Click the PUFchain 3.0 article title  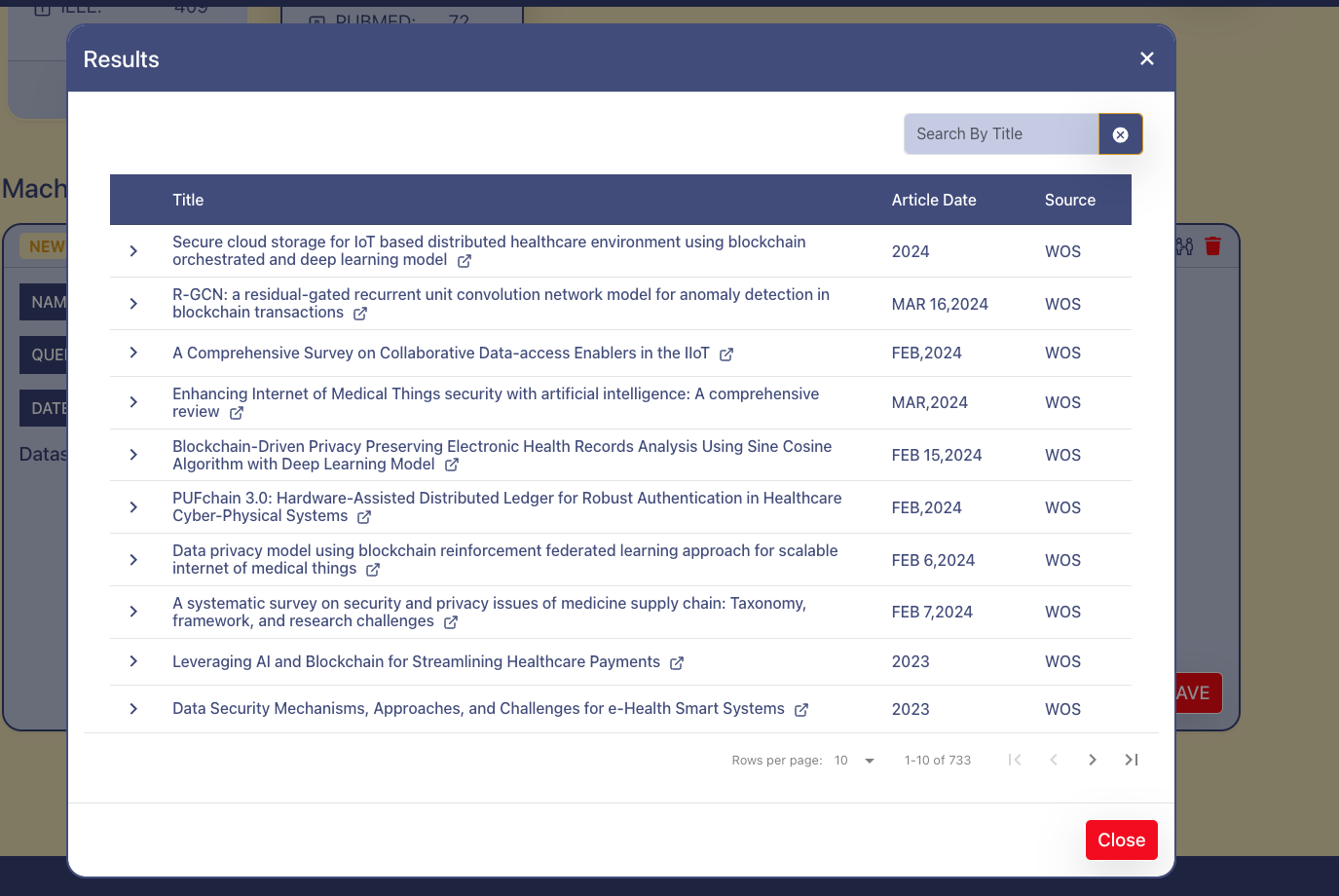(x=506, y=506)
